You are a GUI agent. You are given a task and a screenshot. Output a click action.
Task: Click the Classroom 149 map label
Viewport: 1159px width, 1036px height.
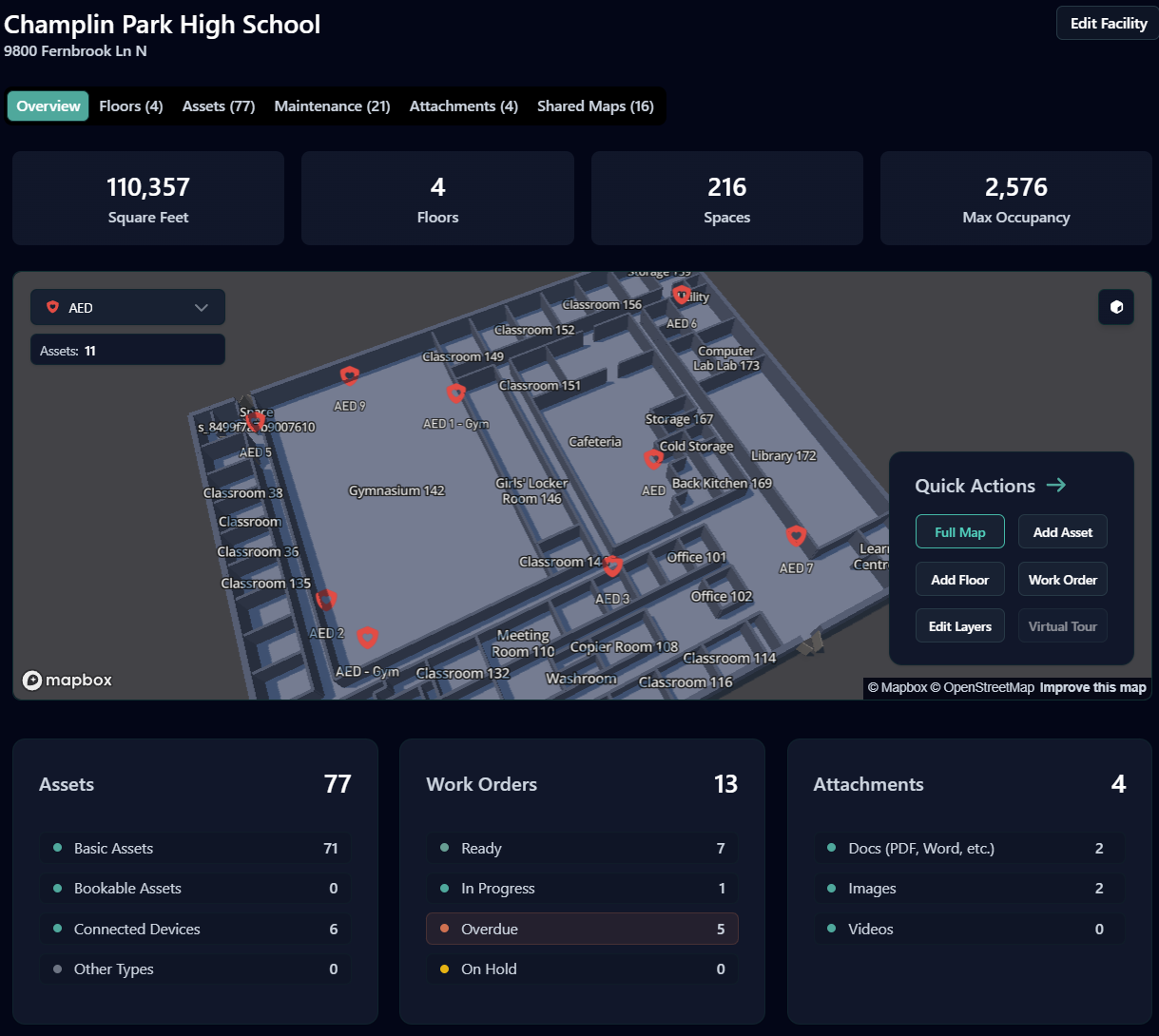[x=463, y=356]
